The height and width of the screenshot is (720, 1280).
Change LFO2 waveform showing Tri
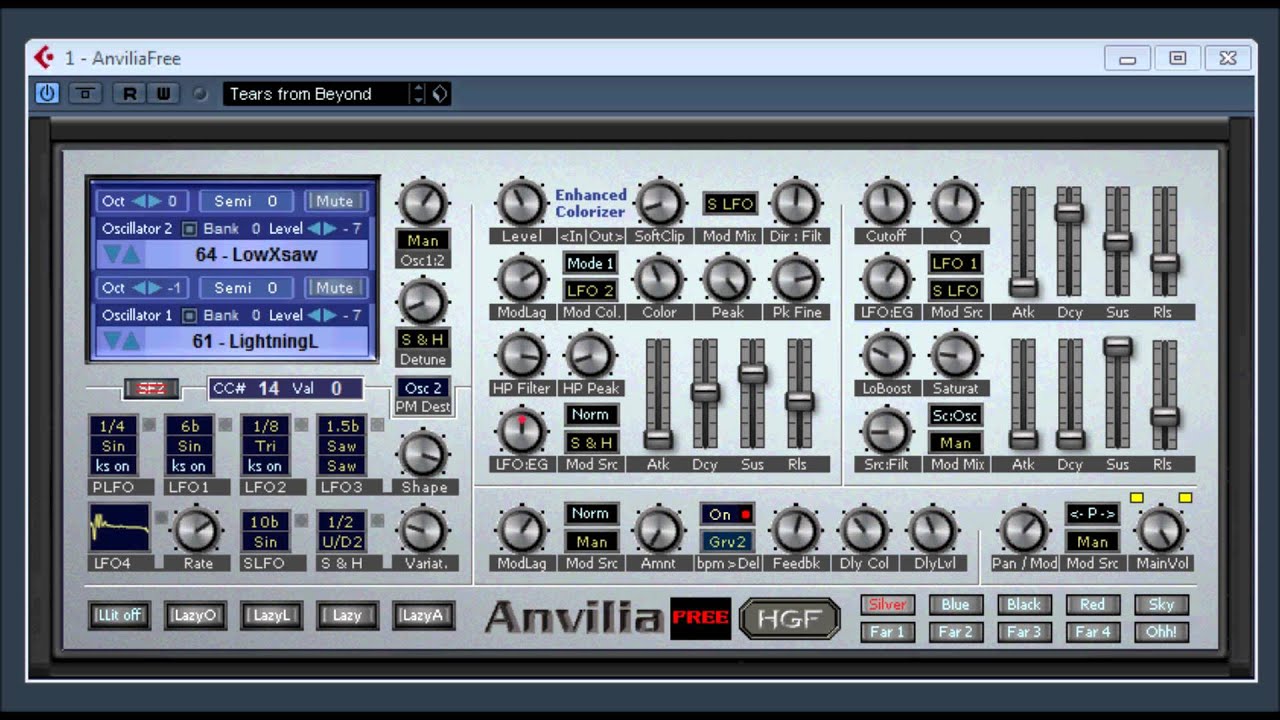(265, 446)
